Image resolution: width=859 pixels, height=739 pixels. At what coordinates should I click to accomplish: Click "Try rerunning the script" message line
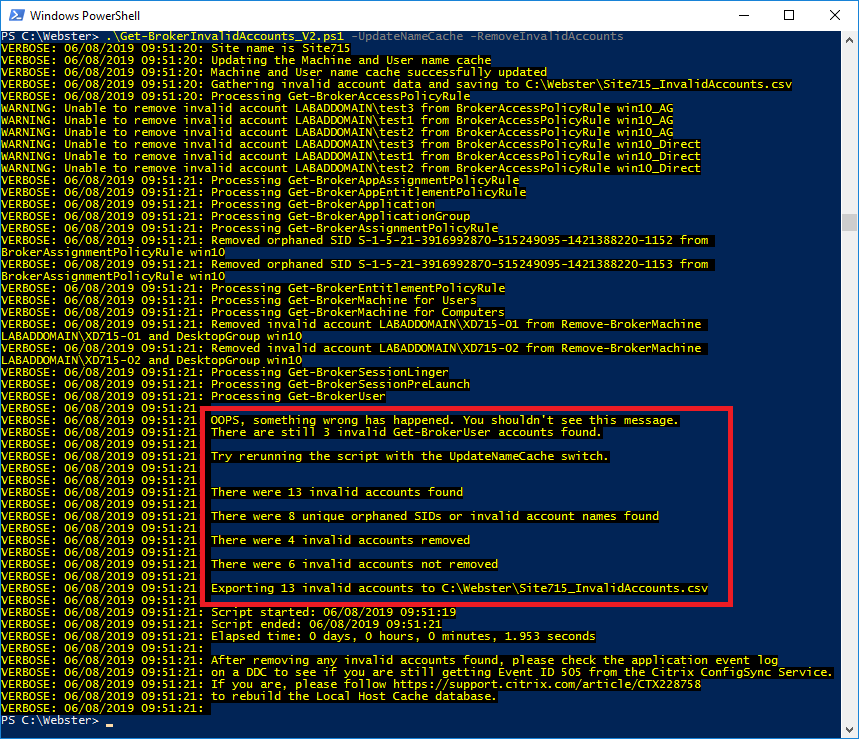tap(410, 456)
